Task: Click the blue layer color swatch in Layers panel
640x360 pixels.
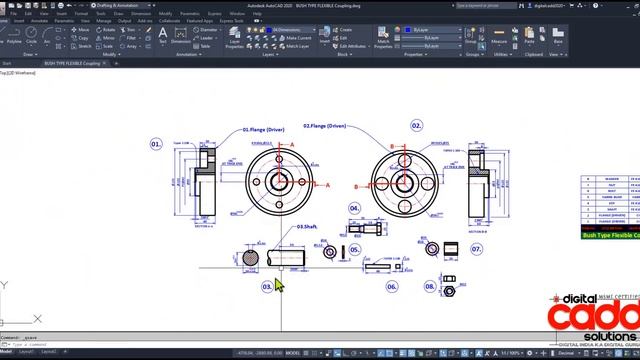Action: pos(269,30)
